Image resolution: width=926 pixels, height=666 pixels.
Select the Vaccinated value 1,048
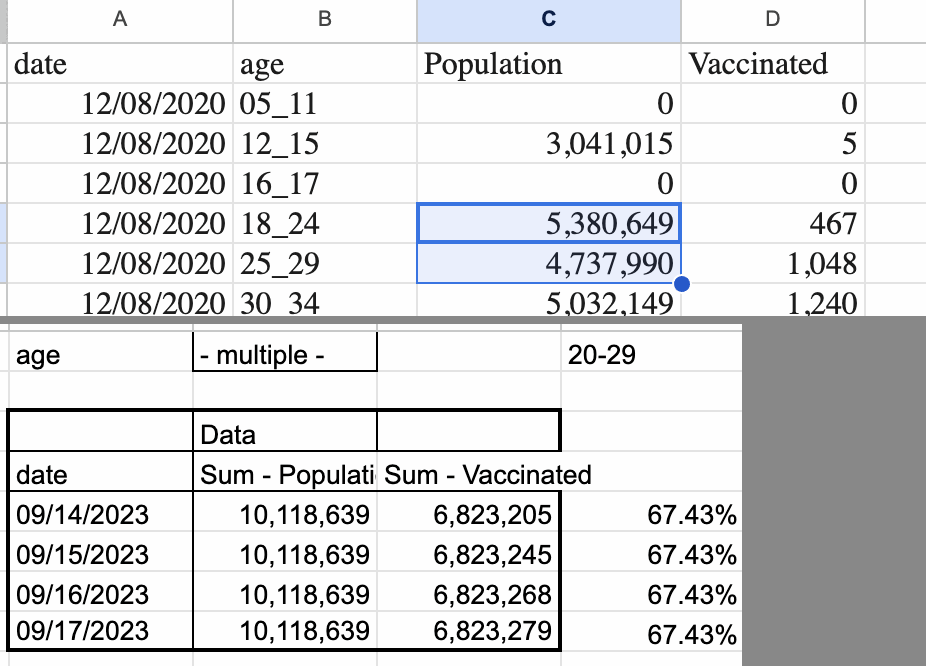click(772, 264)
